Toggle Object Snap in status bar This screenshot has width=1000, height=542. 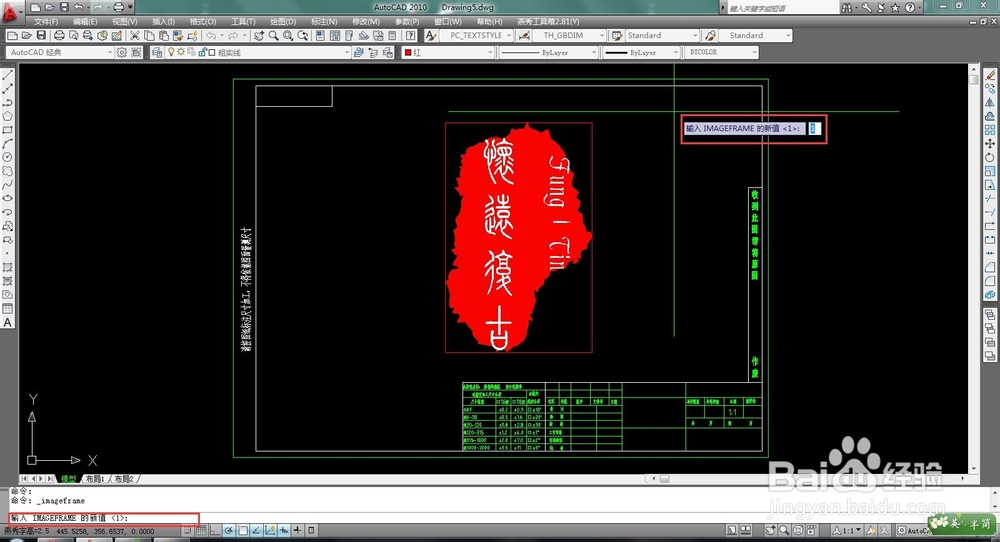[x=242, y=531]
